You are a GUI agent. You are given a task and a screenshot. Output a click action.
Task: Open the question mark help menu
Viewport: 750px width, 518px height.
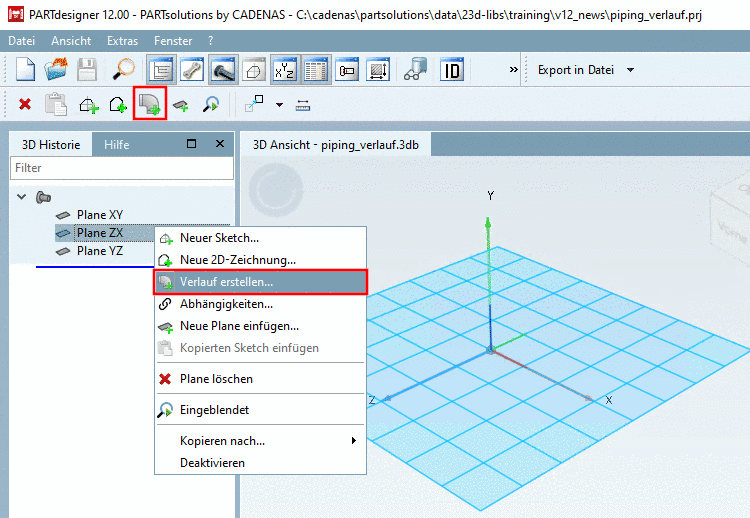[210, 41]
